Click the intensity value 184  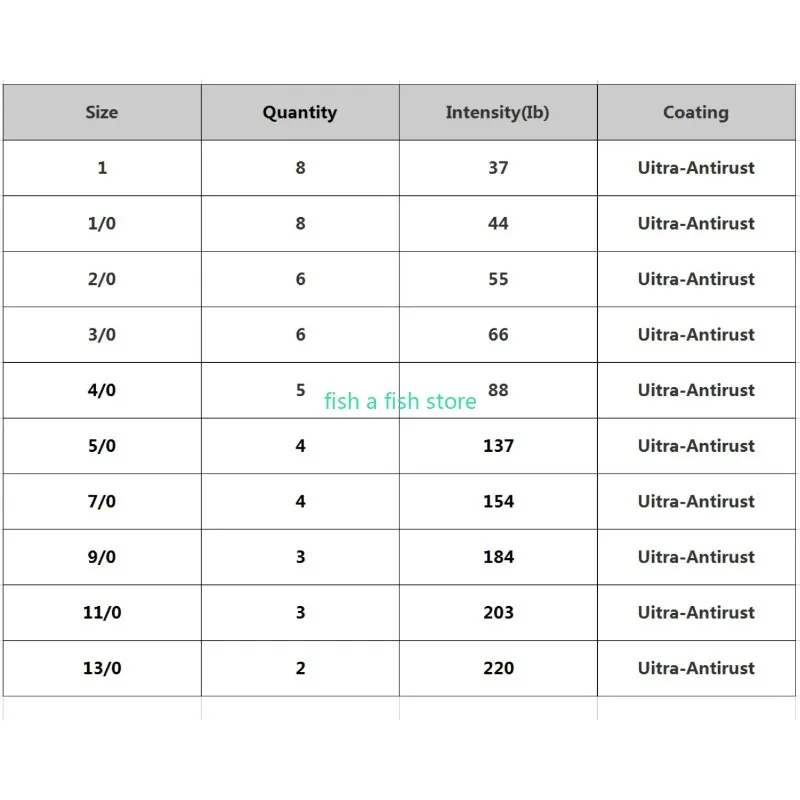coord(498,557)
